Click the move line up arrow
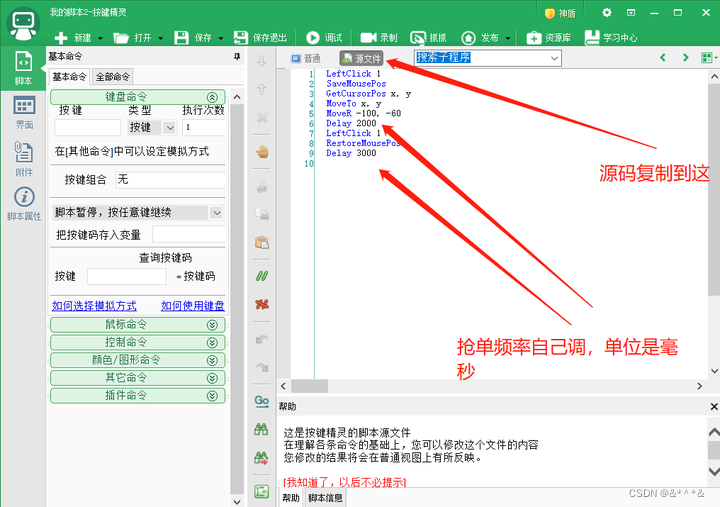This screenshot has height=507, width=720. pos(262,89)
